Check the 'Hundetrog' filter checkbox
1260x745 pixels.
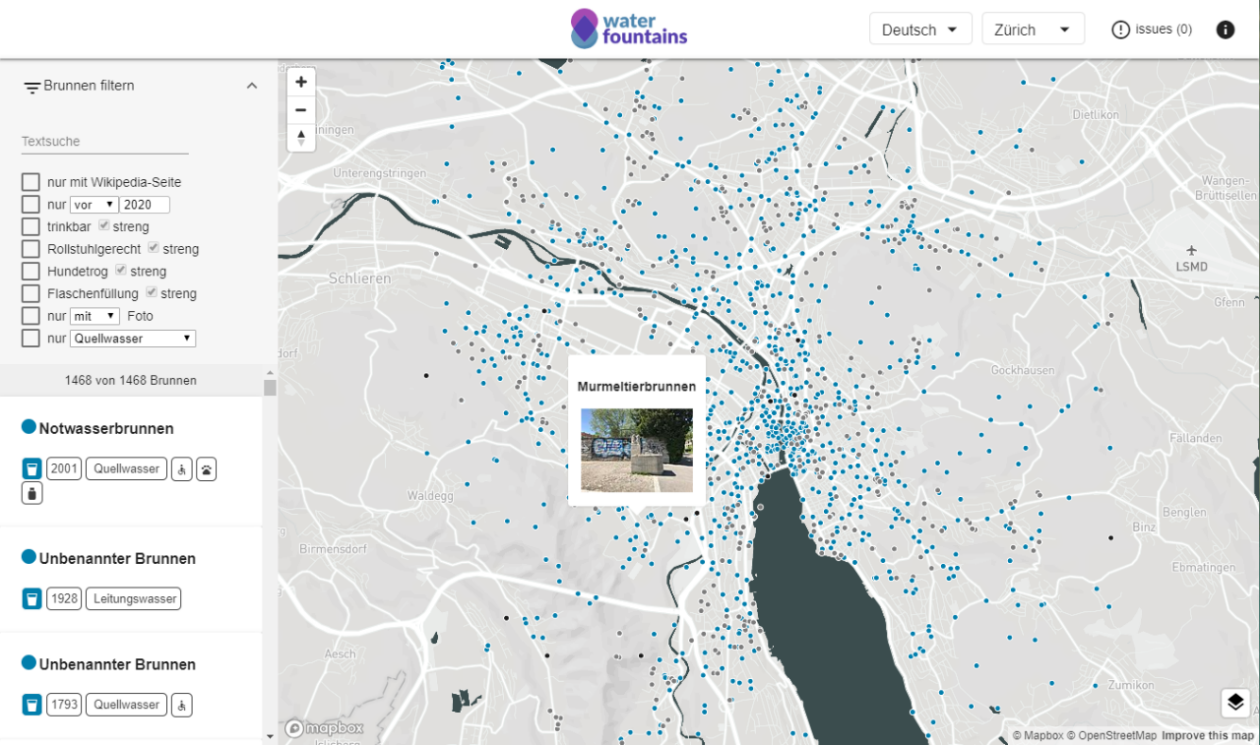tap(31, 271)
